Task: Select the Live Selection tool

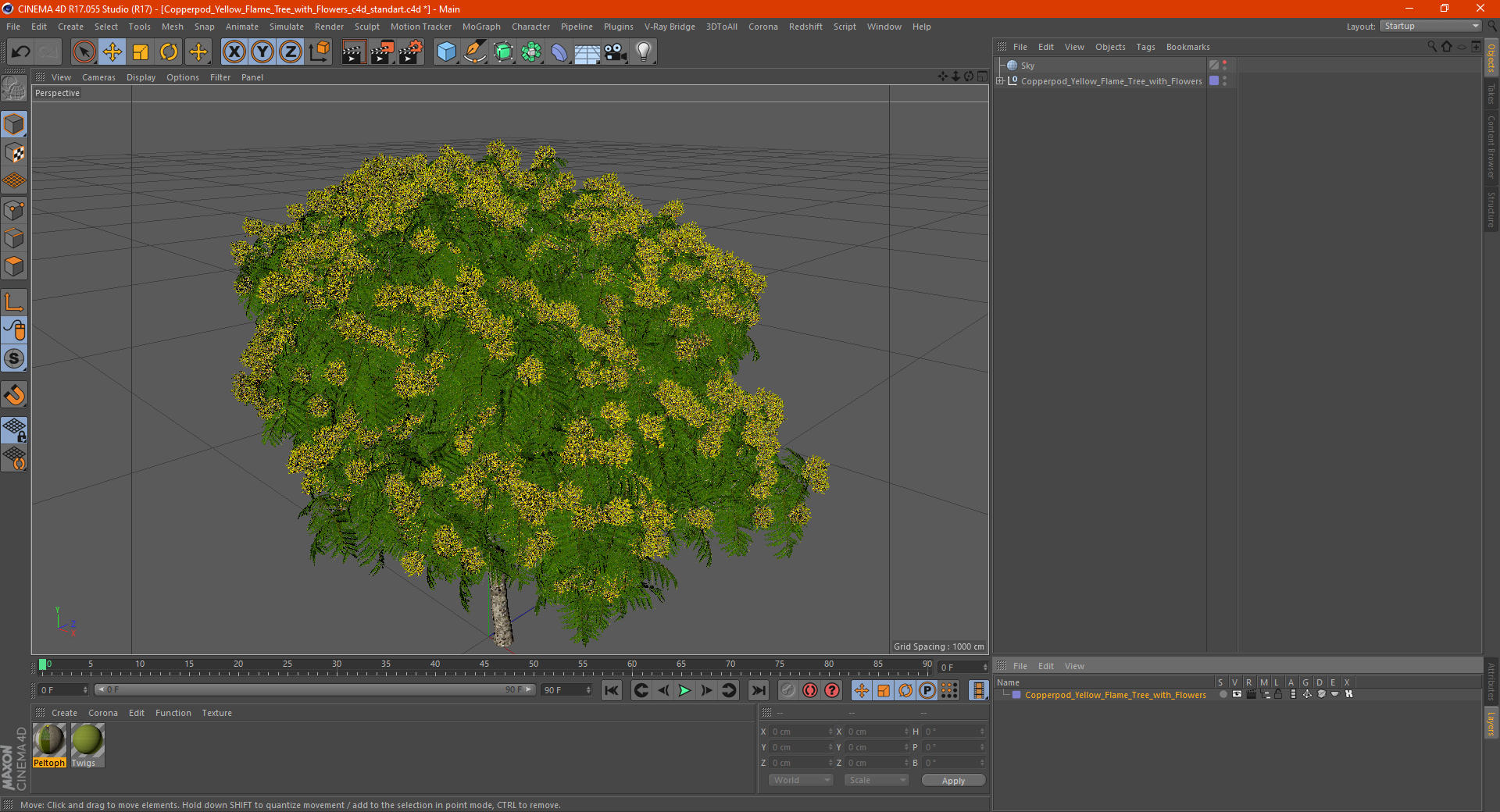Action: pos(84,52)
